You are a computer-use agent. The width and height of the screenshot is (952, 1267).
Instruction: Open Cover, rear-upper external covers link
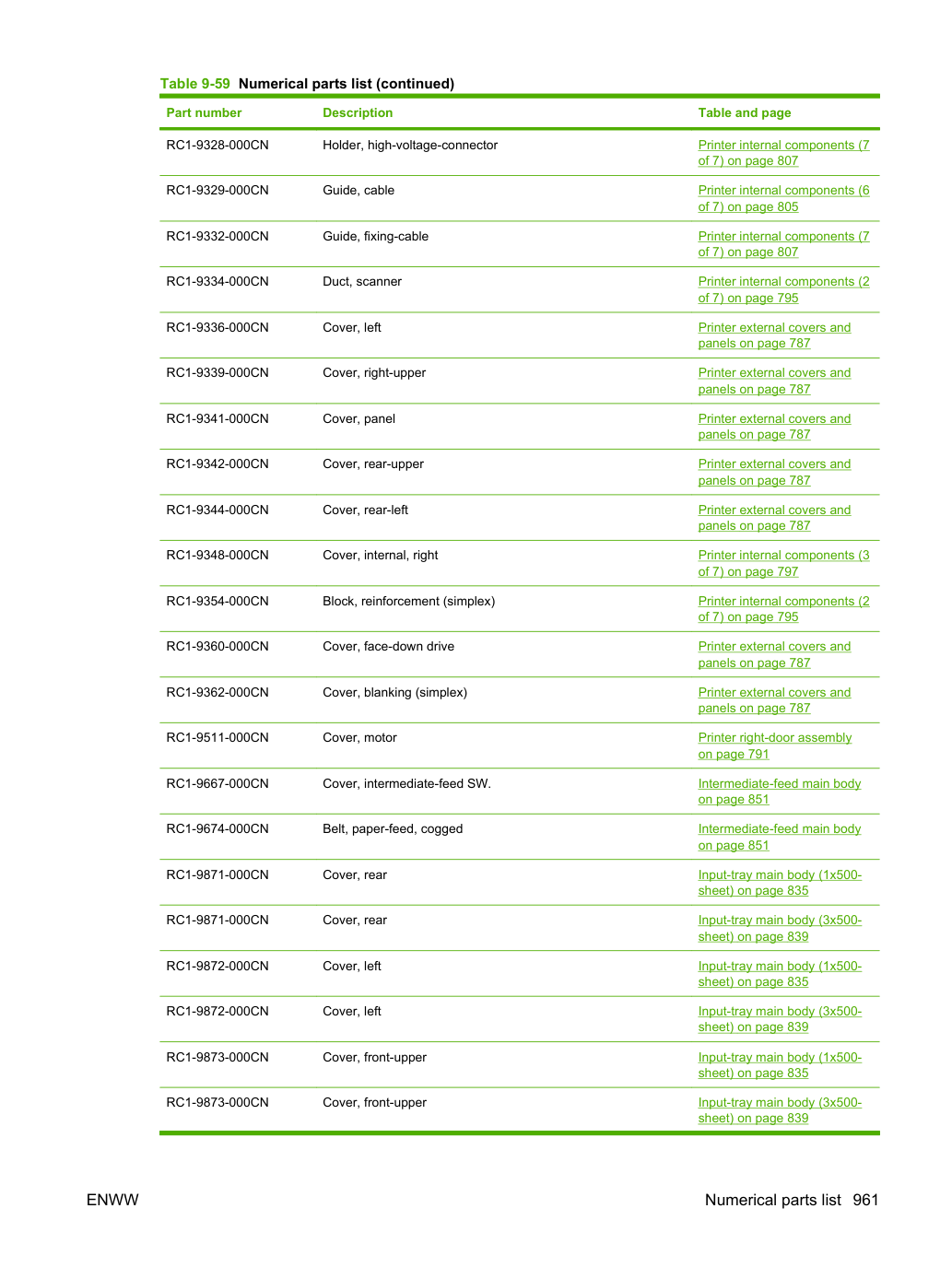tap(774, 473)
